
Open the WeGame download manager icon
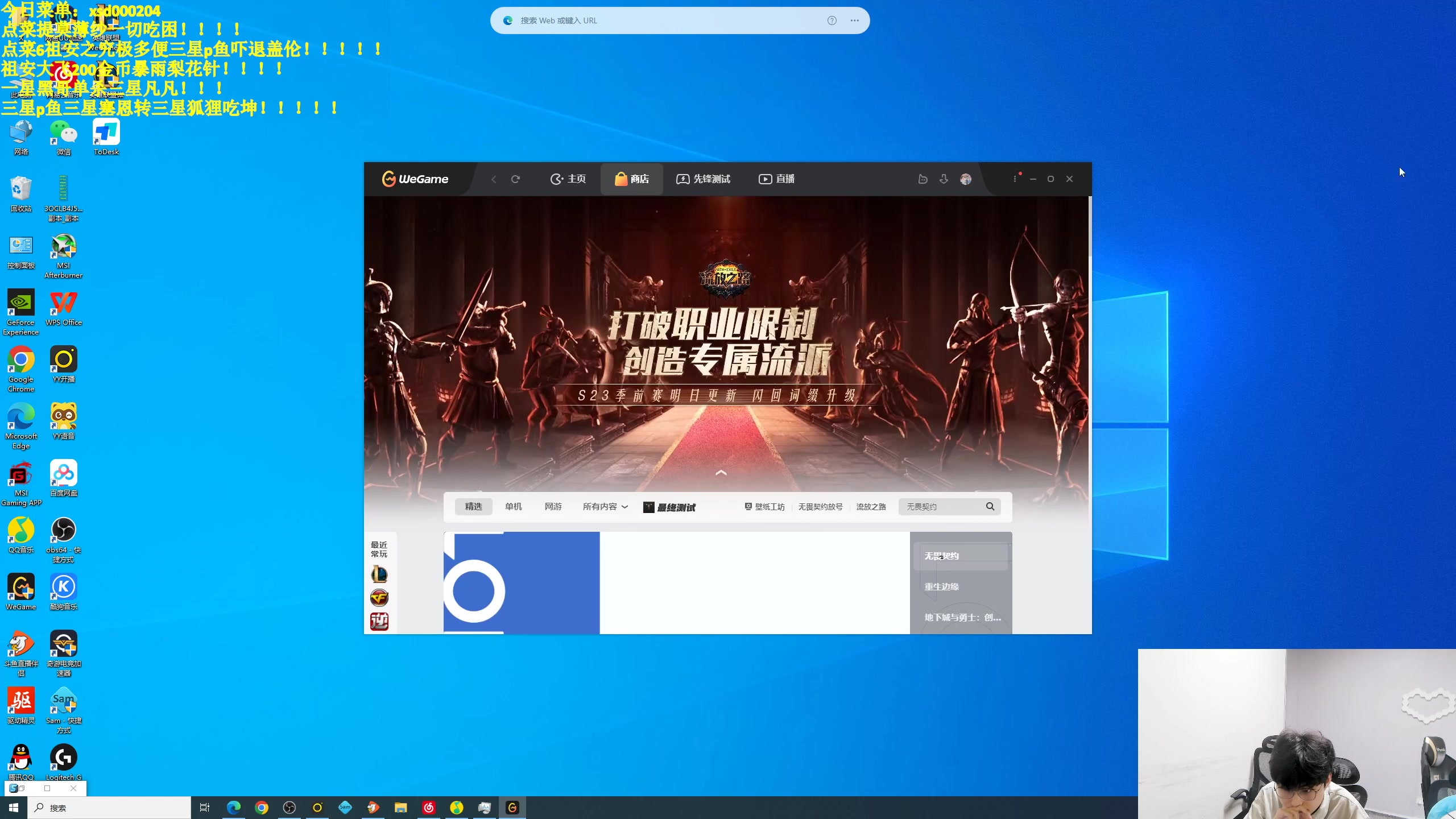(944, 179)
